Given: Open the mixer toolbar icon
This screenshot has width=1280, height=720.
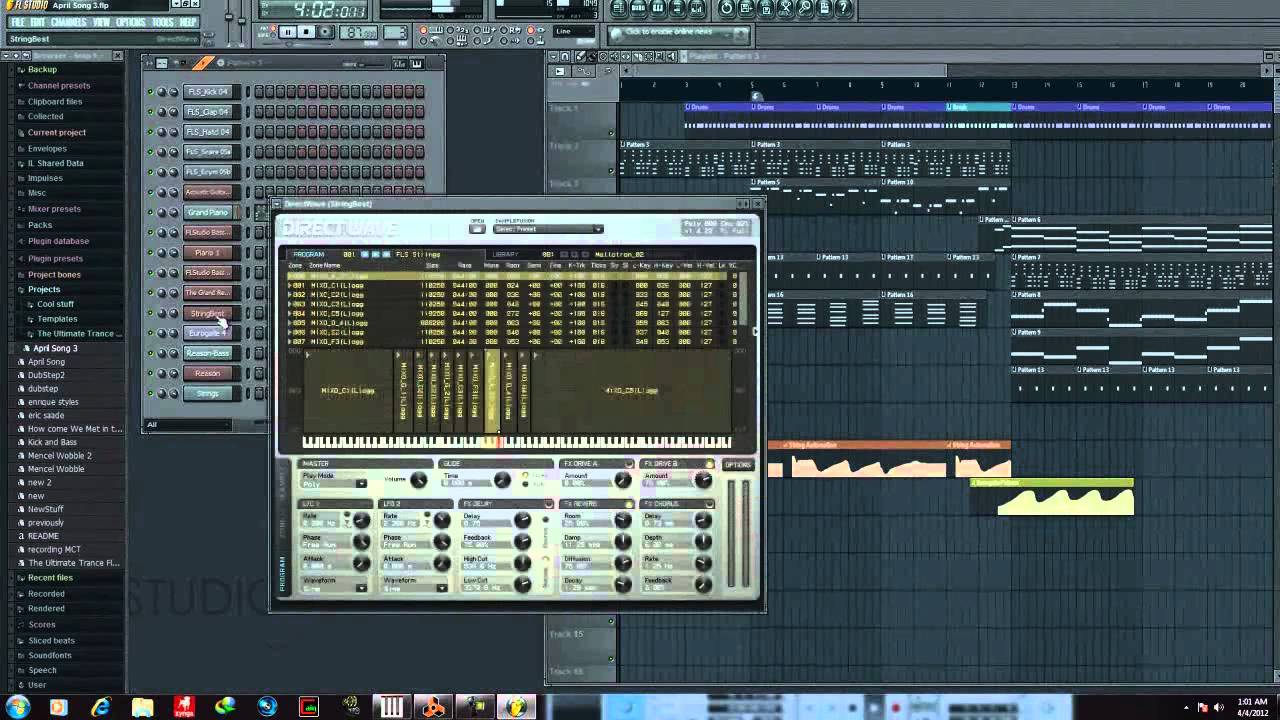Looking at the screenshot, I should pyautogui.click(x=696, y=8).
